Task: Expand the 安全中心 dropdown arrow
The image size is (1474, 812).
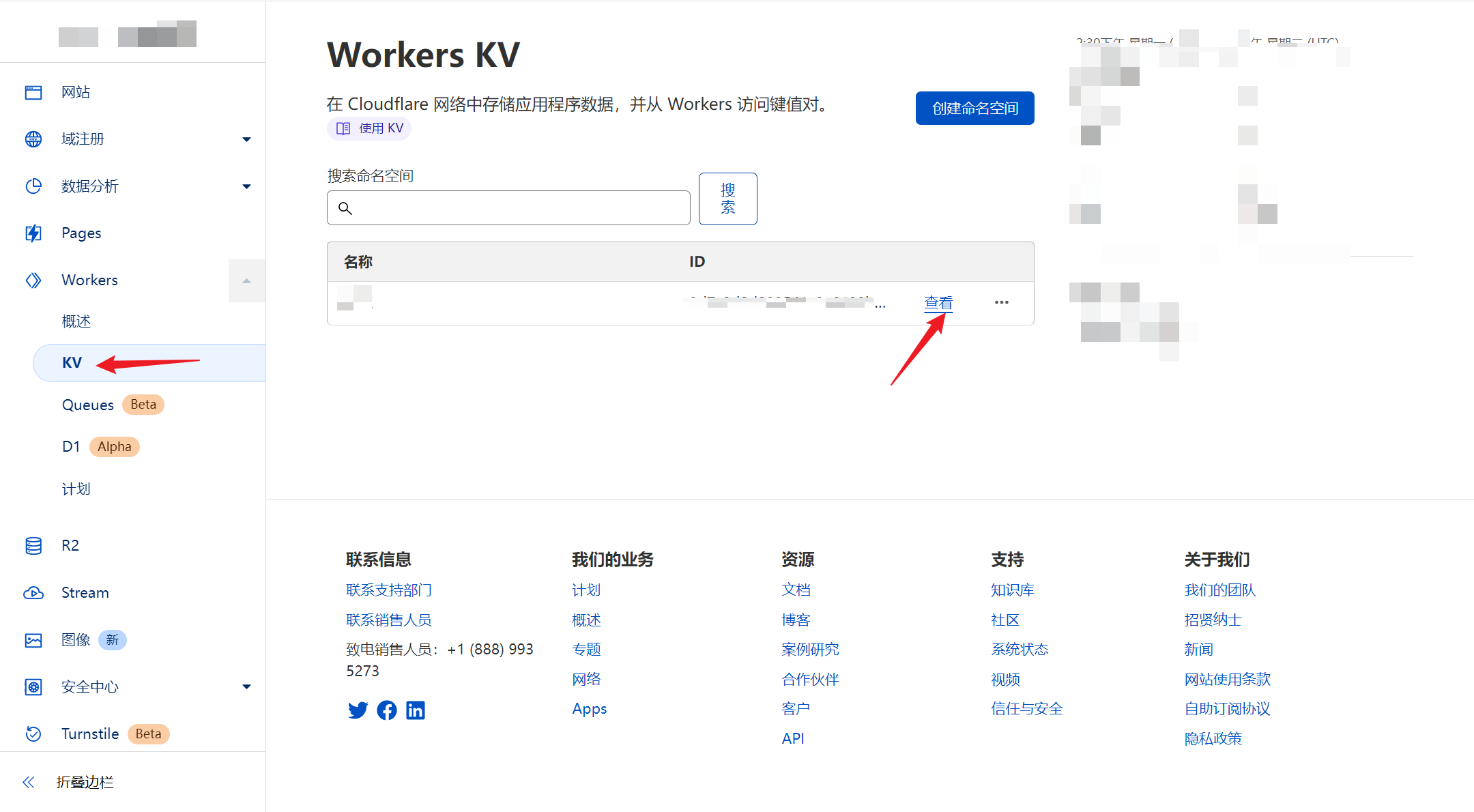Action: click(246, 687)
